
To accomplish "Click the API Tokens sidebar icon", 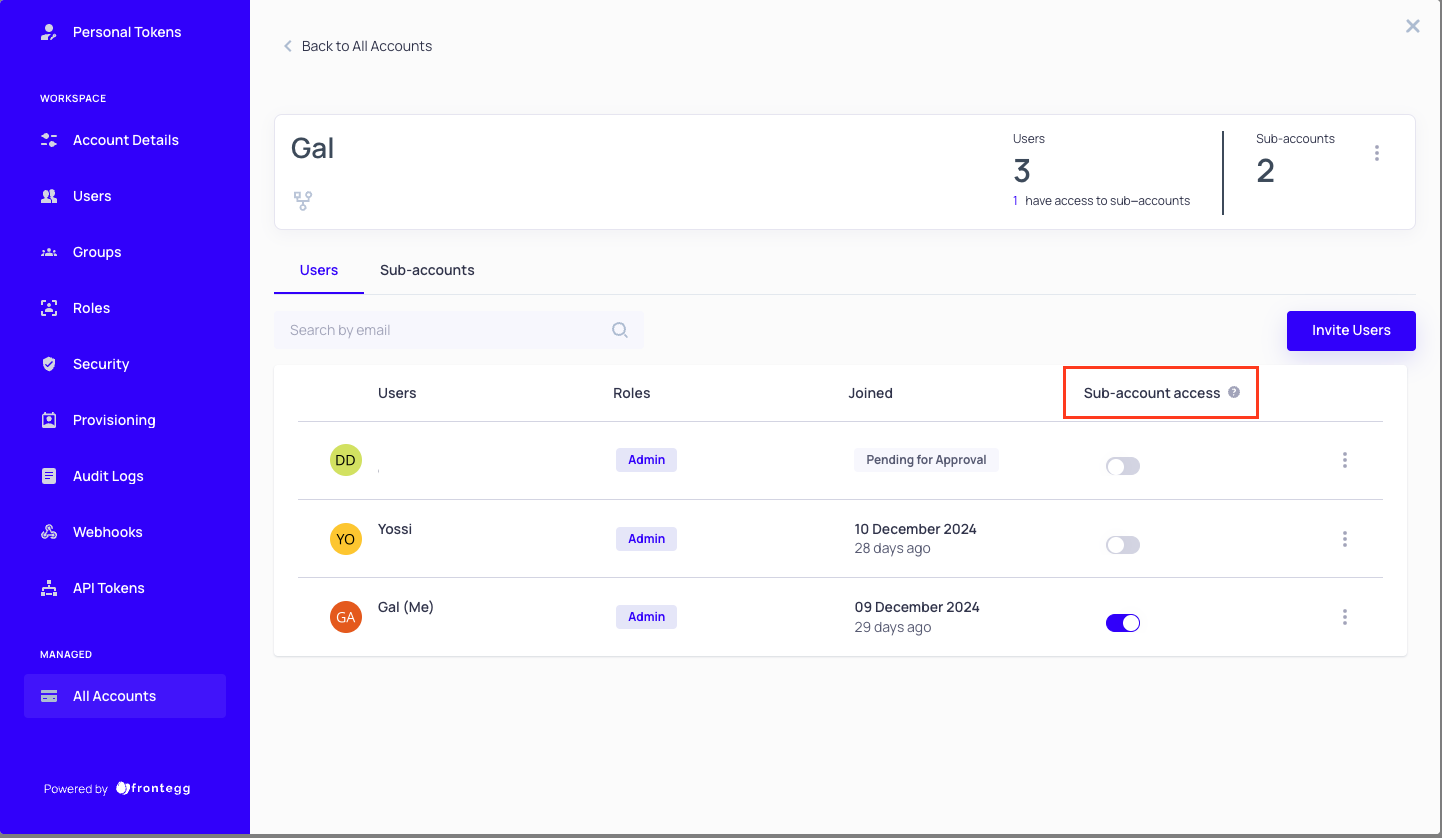I will [48, 588].
